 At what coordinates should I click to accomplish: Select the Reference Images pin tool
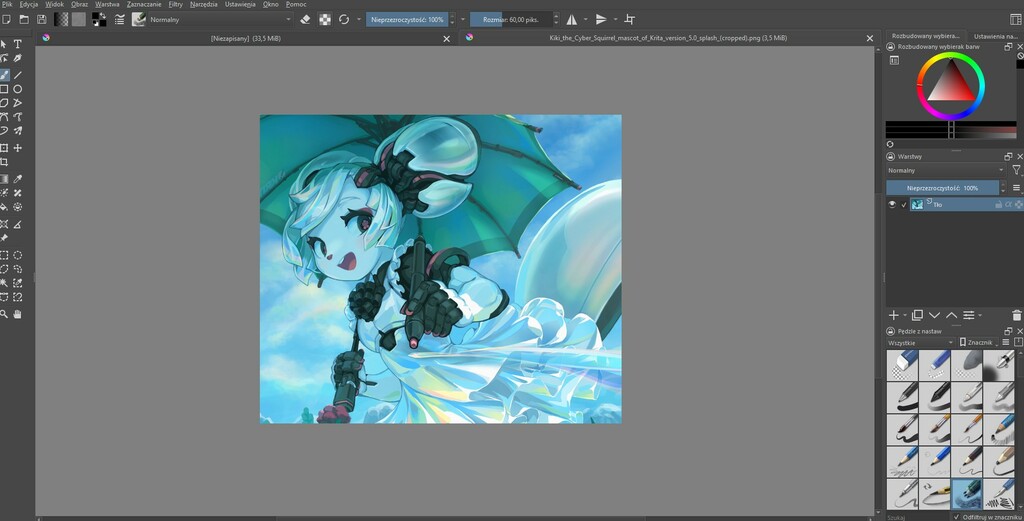[5, 238]
